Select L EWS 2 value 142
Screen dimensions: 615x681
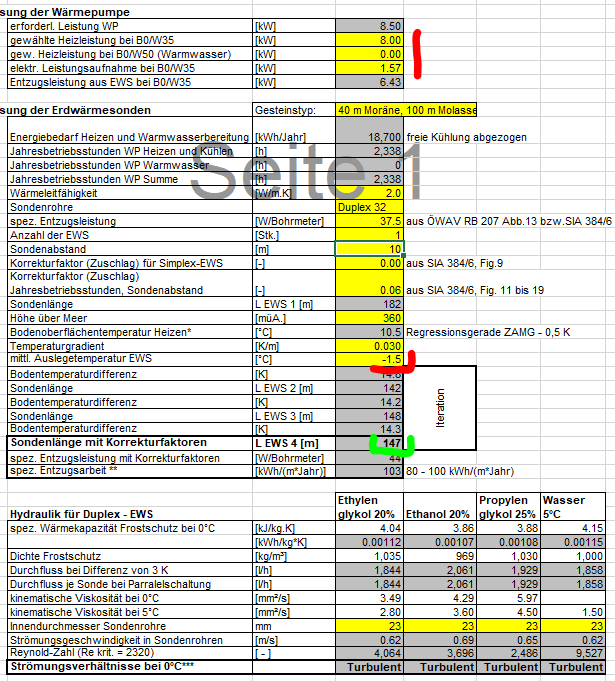coord(370,388)
